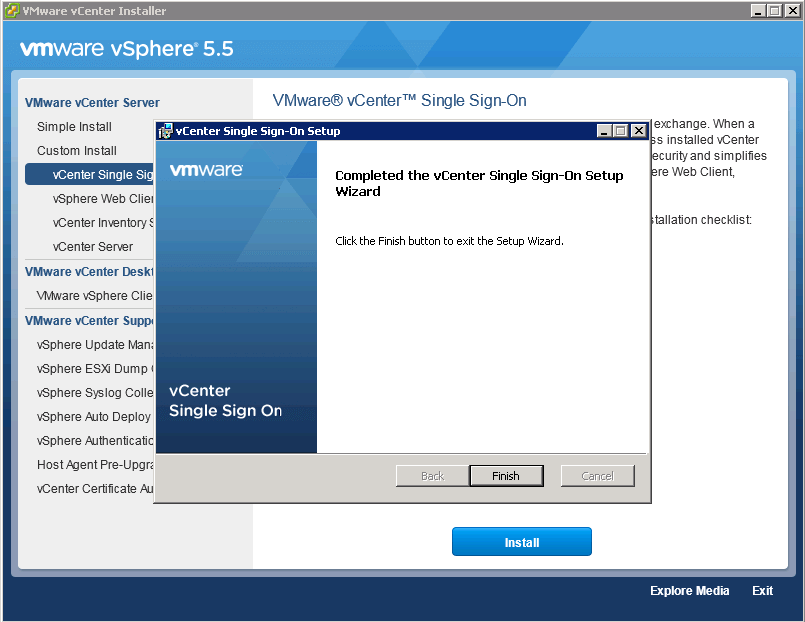Click the 'VMware® vCenter™ Single Sign-On' page title

(x=399, y=101)
